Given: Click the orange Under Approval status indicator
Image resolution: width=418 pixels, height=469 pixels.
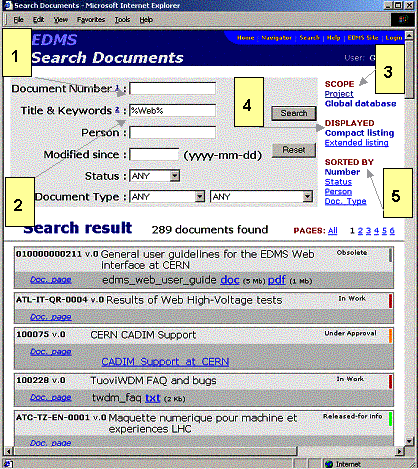Looking at the screenshot, I should tap(391, 336).
